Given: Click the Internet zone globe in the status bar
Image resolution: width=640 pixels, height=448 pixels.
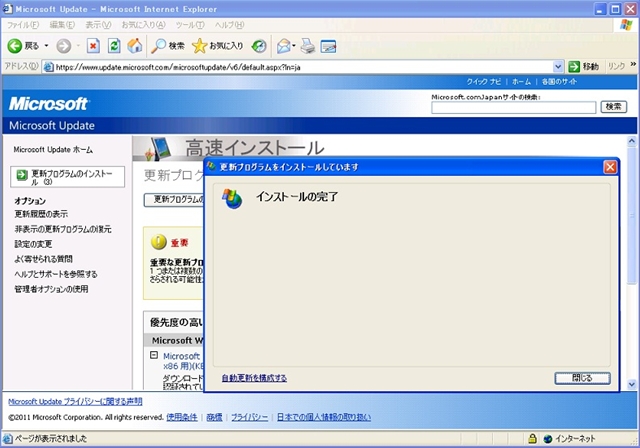Looking at the screenshot, I should pyautogui.click(x=548, y=439).
